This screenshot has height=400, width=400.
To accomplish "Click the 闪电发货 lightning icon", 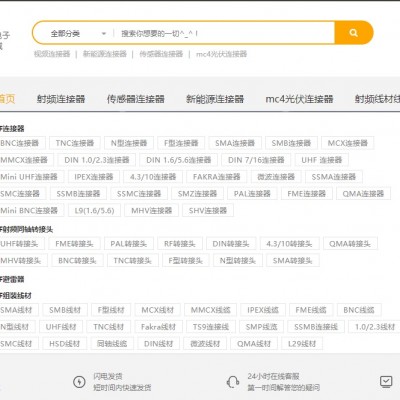I will click(79, 382).
